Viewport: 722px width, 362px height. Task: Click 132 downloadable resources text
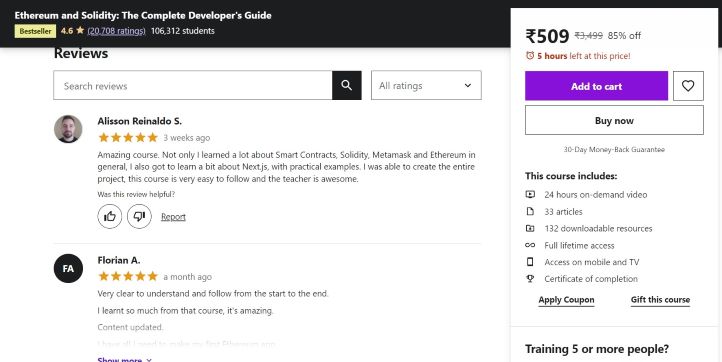598,228
